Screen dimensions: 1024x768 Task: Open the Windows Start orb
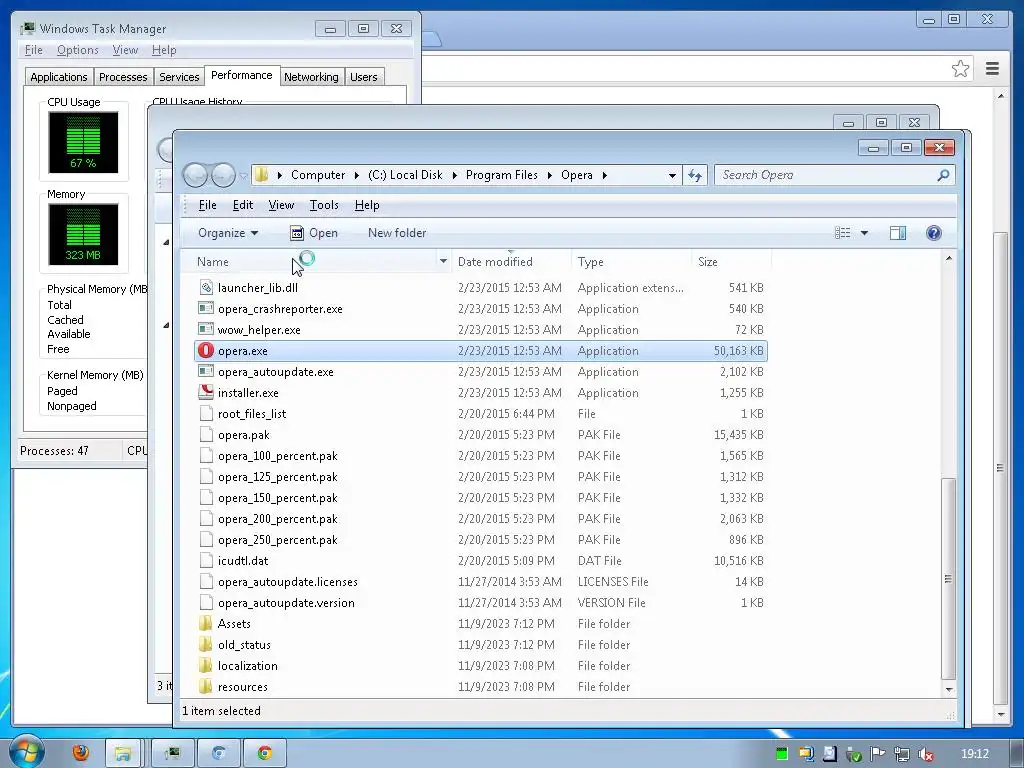pyautogui.click(x=26, y=752)
